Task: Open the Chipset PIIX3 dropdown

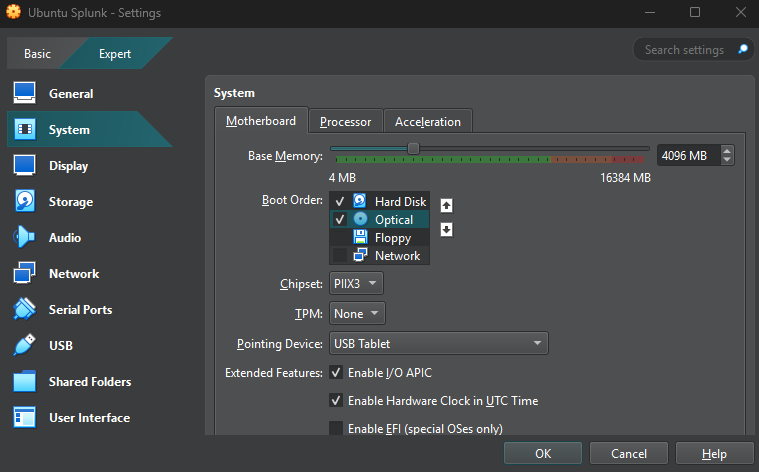Action: (356, 283)
